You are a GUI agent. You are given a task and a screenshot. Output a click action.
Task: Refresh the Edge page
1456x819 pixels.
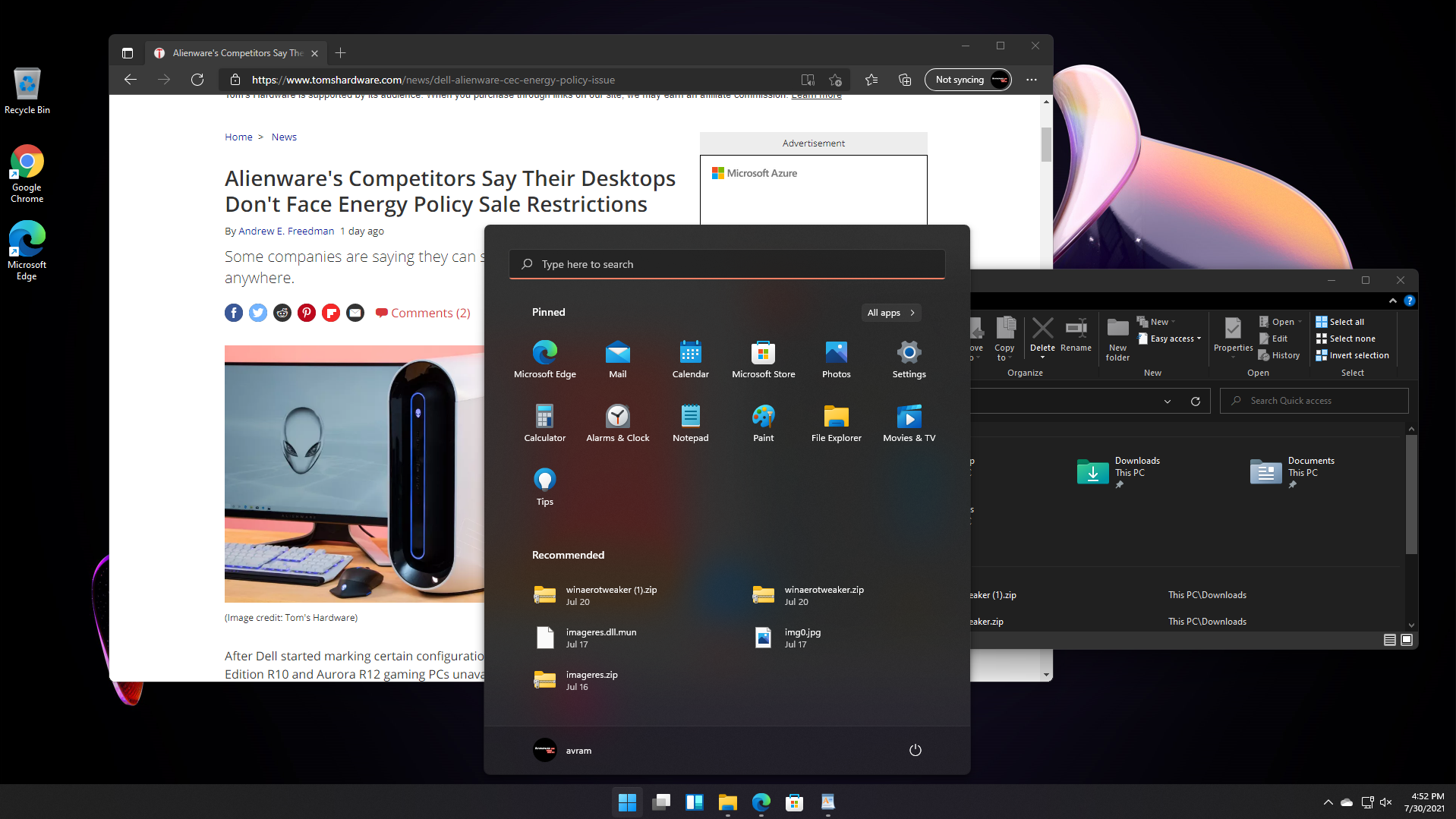(197, 80)
